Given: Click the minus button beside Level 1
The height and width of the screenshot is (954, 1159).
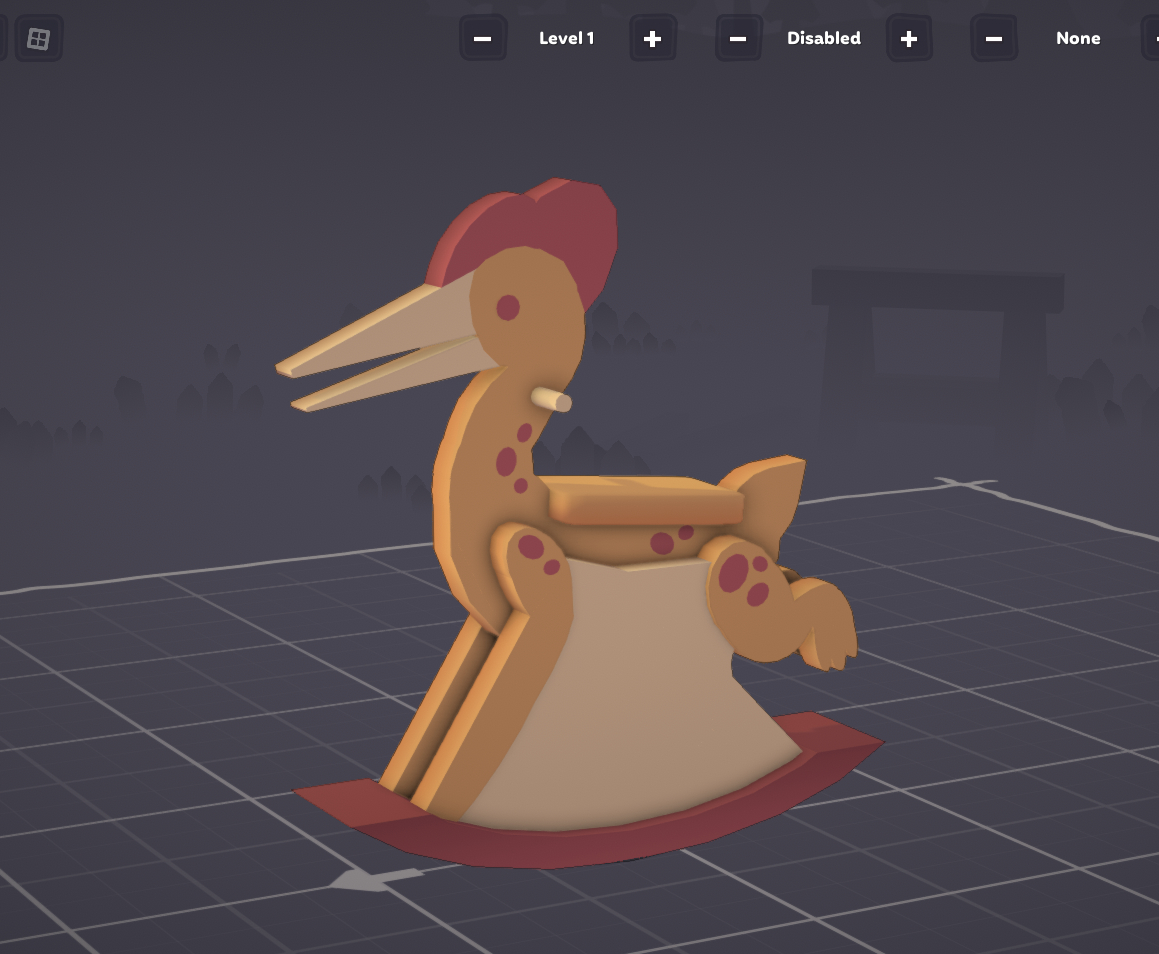Looking at the screenshot, I should tap(483, 39).
